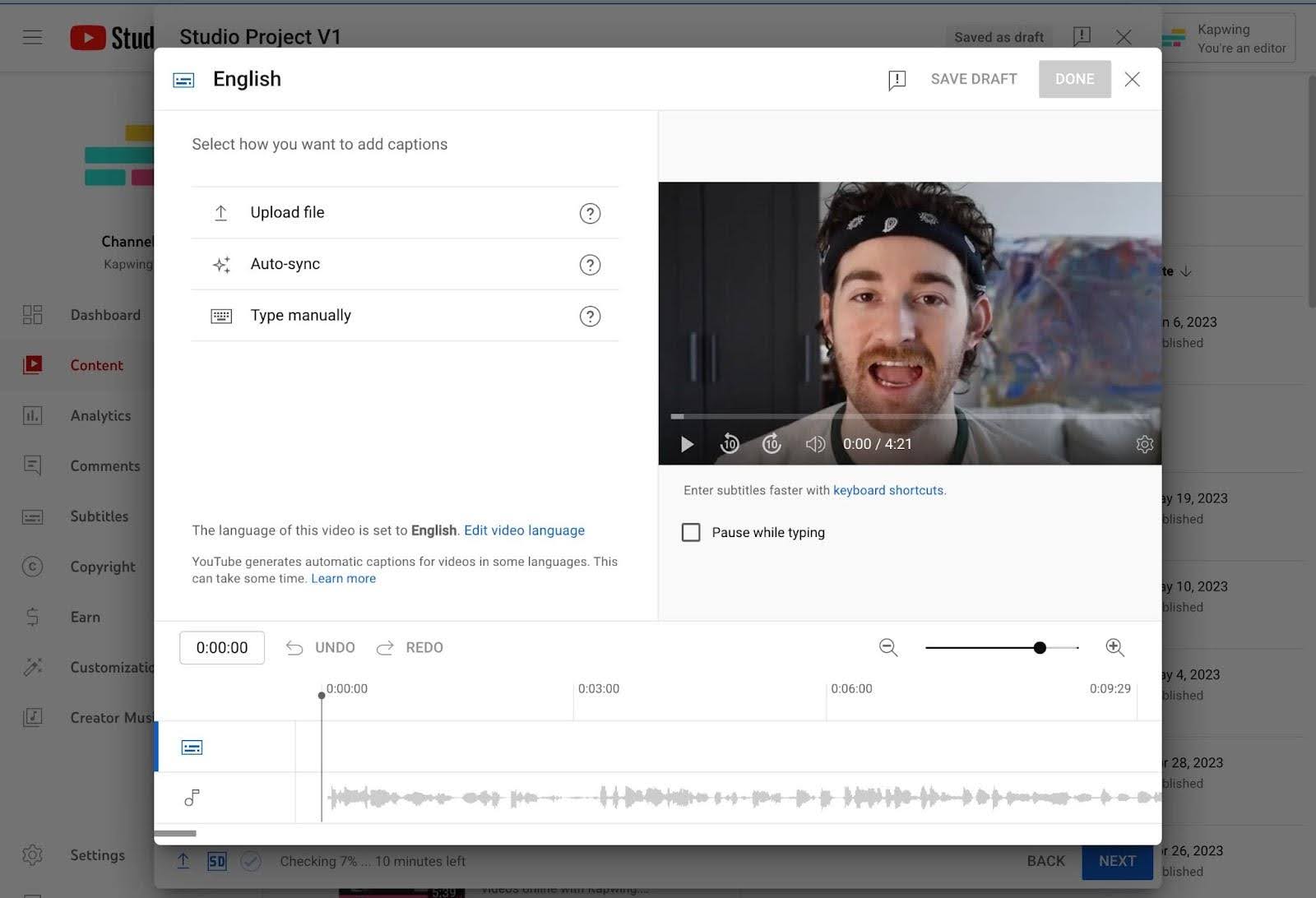Viewport: 1316px width, 898px height.
Task: Click the SD processing status icon
Action: [216, 861]
